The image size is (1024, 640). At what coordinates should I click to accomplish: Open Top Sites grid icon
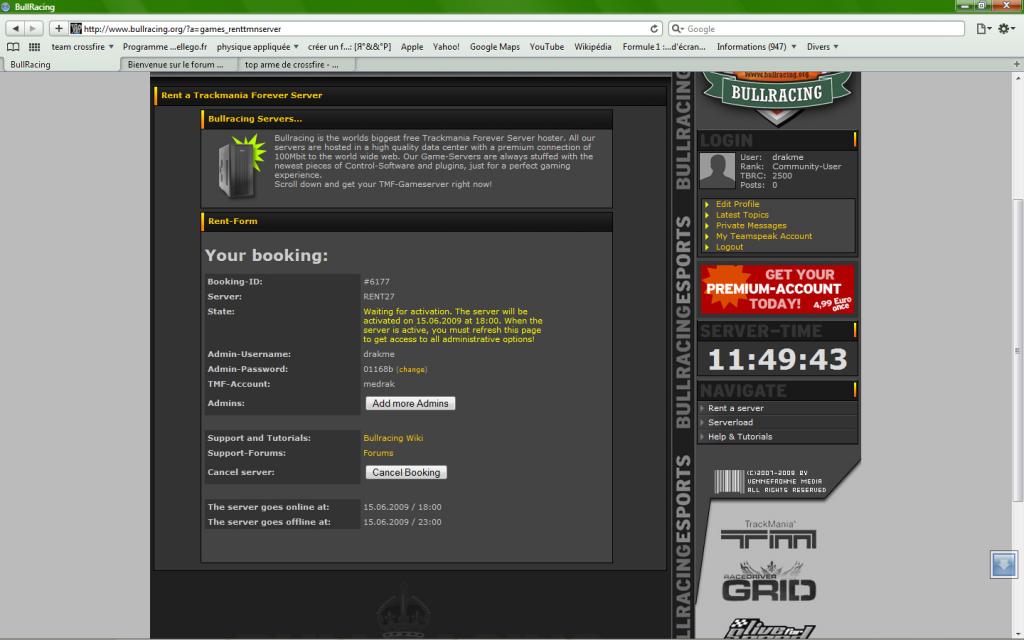point(34,47)
